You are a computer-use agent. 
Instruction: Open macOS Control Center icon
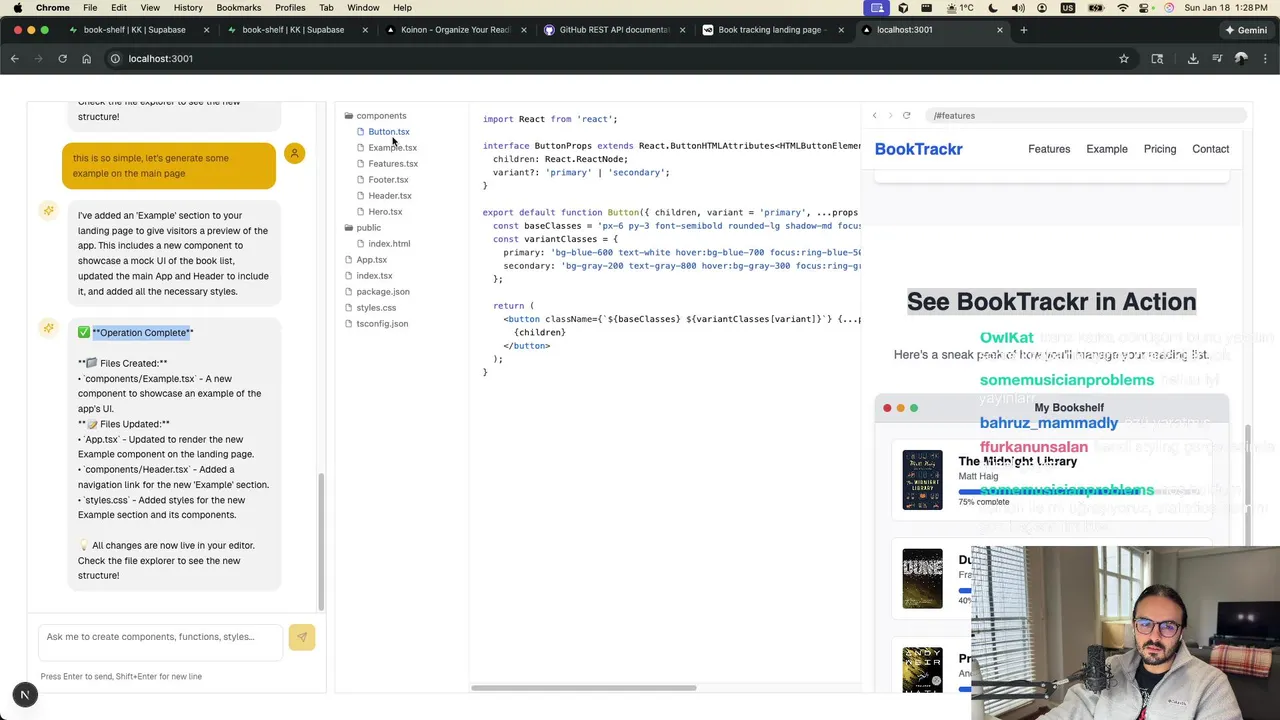click(x=1142, y=8)
